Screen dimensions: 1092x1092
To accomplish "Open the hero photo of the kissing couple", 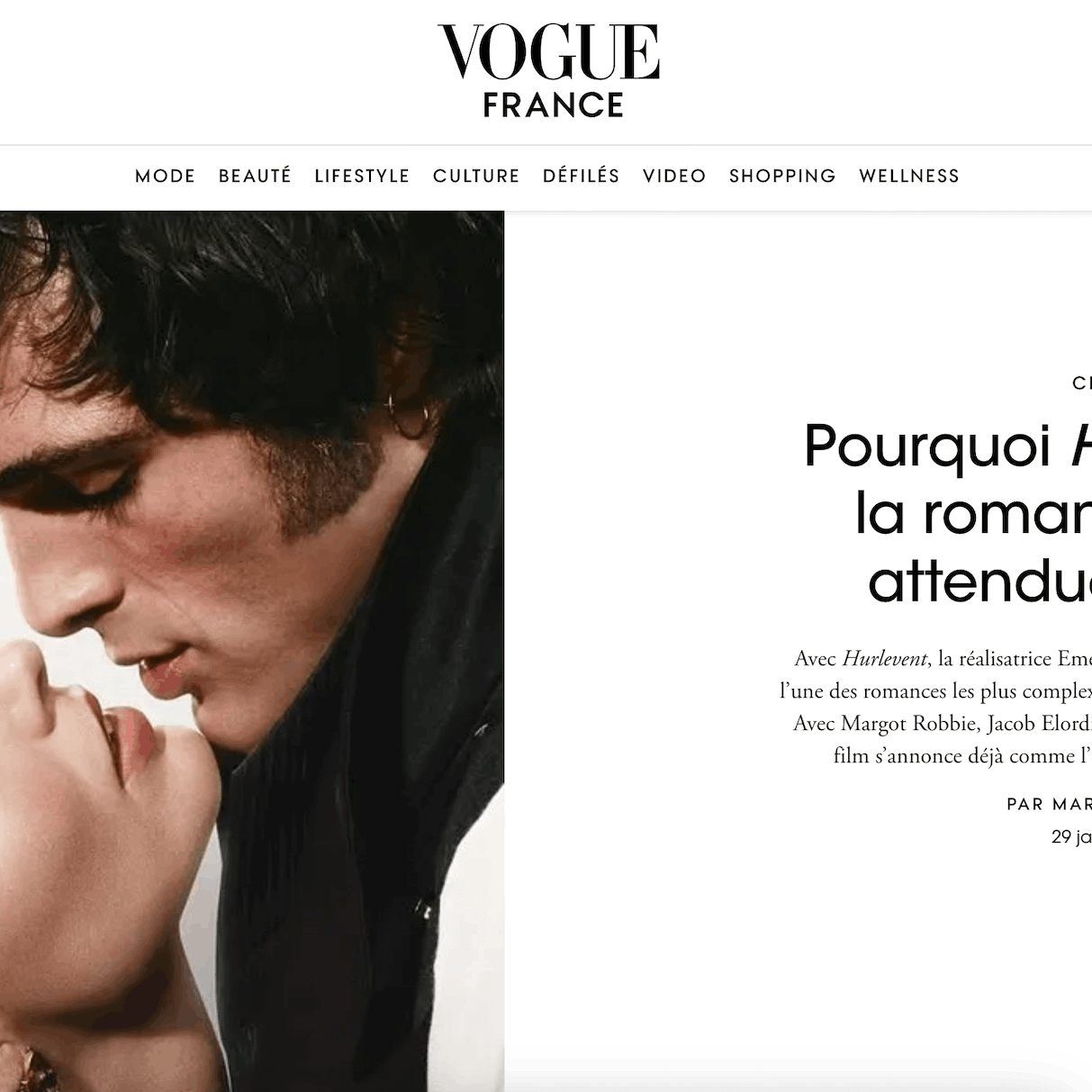I will point(252,651).
